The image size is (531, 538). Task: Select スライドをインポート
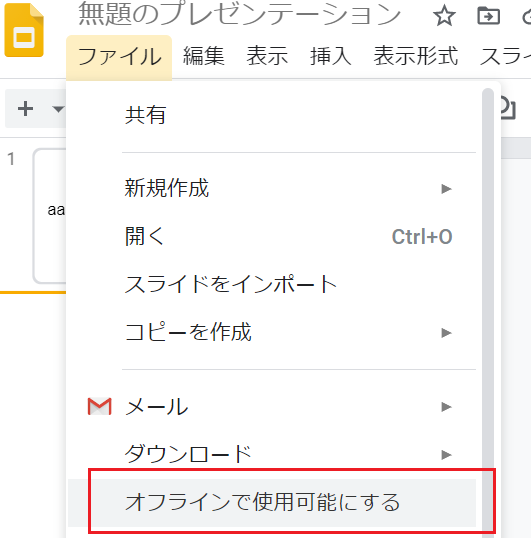(272, 284)
